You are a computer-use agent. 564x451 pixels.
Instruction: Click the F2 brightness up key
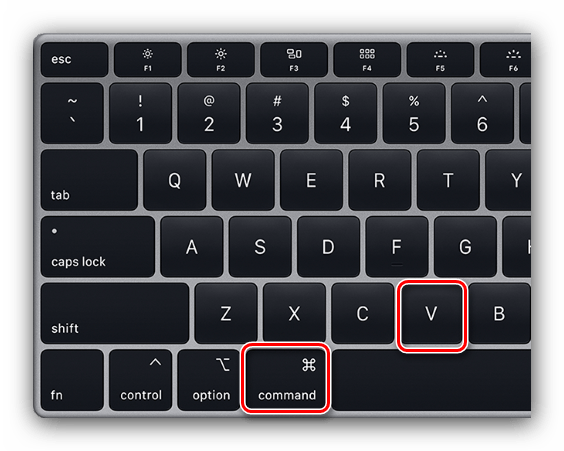(x=220, y=59)
